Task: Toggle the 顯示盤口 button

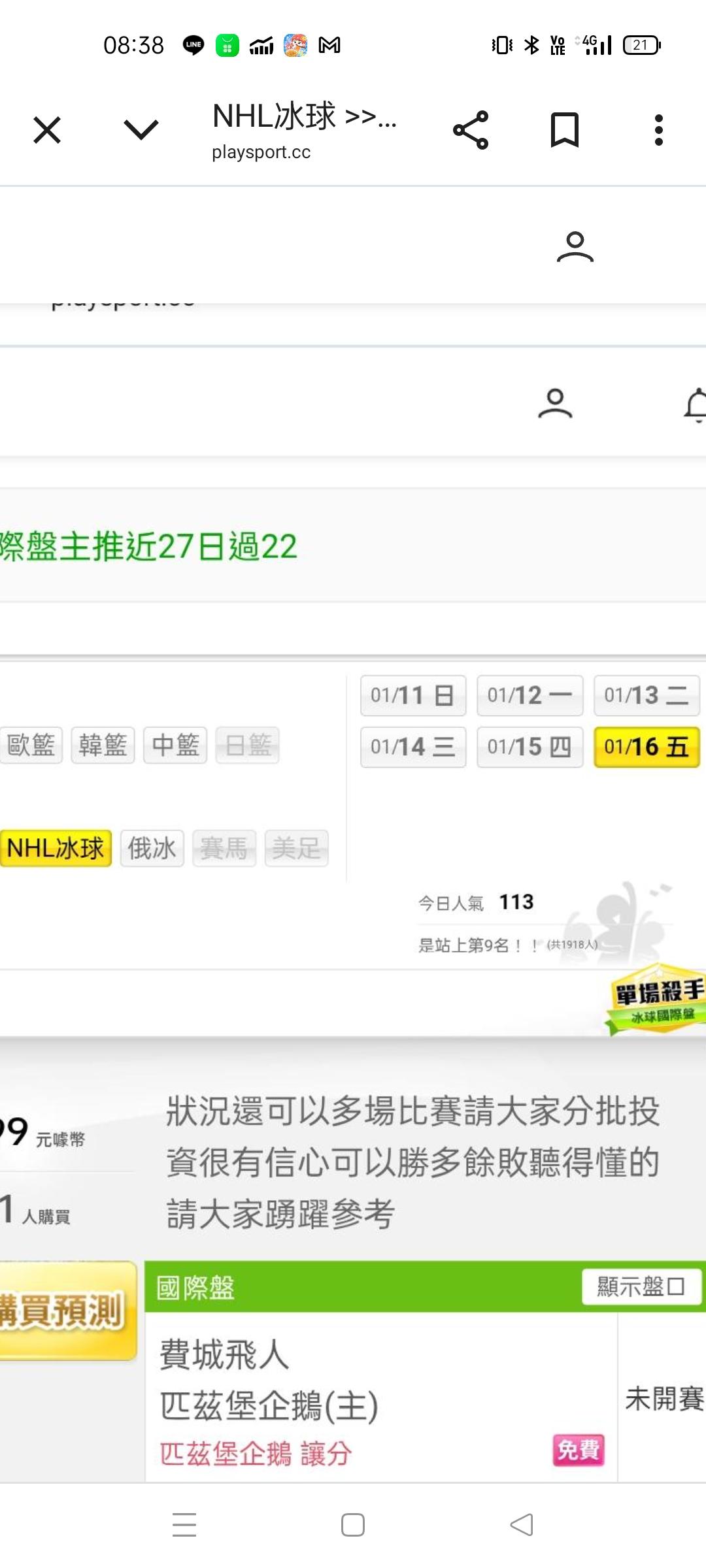Action: 641,1286
